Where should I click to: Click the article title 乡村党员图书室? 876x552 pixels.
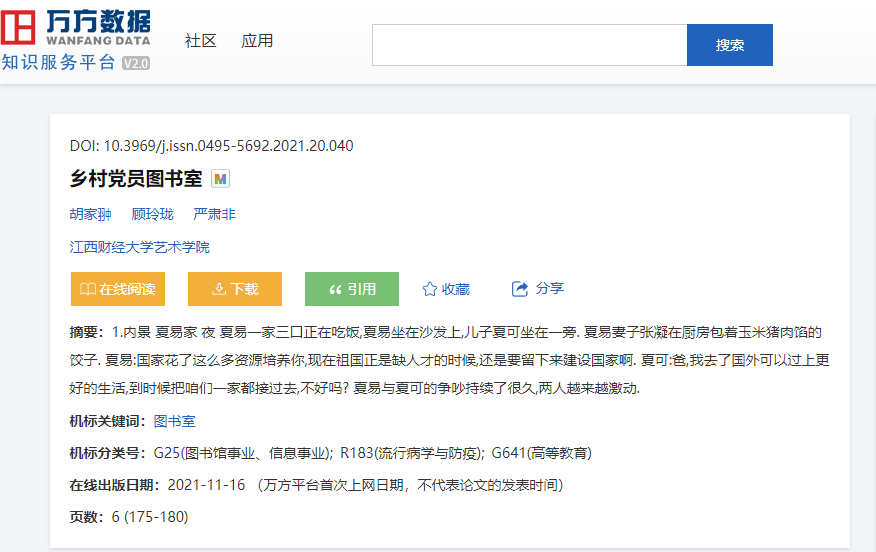[x=136, y=179]
